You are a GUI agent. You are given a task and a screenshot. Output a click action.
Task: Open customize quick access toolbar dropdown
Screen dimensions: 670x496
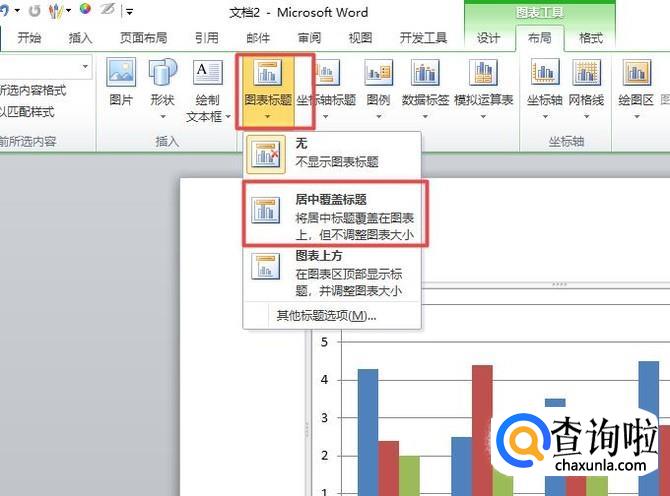tap(129, 12)
